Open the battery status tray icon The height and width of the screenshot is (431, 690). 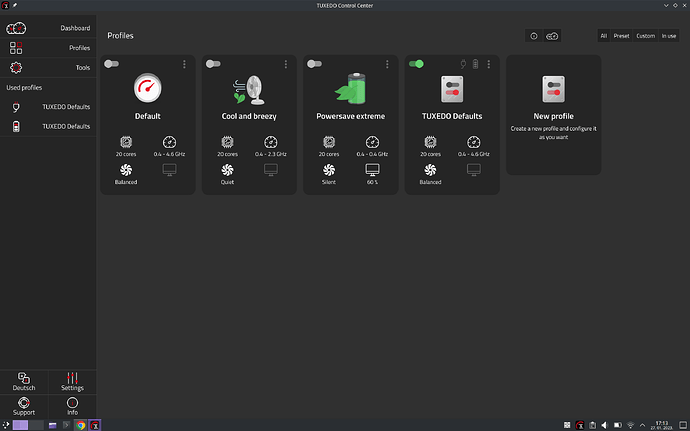[x=617, y=425]
